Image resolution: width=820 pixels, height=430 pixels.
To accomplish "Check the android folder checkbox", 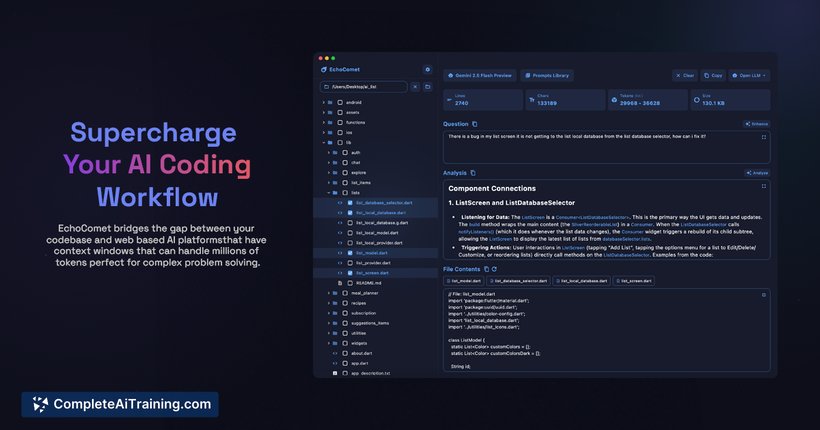I will point(340,103).
